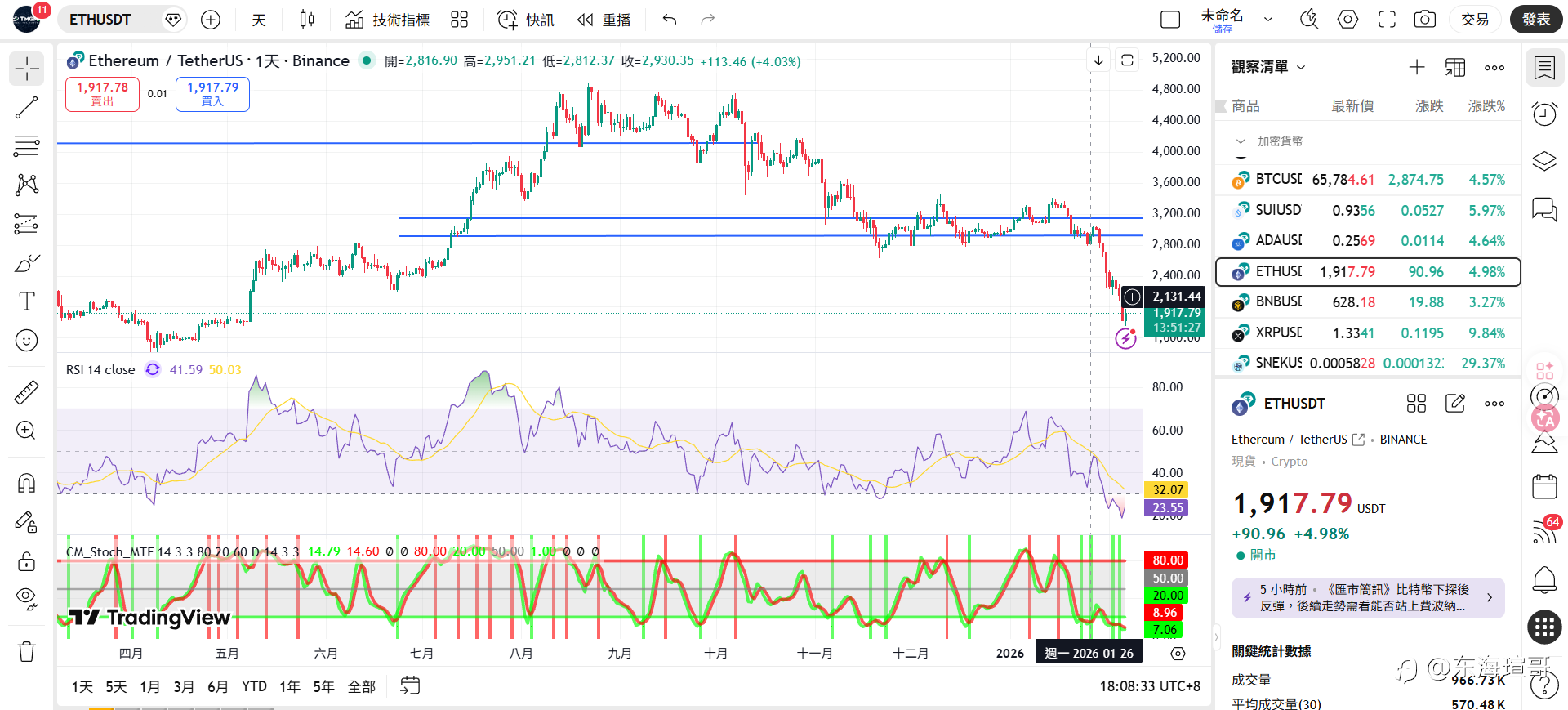Take a chart snapshot with camera icon

pyautogui.click(x=1424, y=20)
